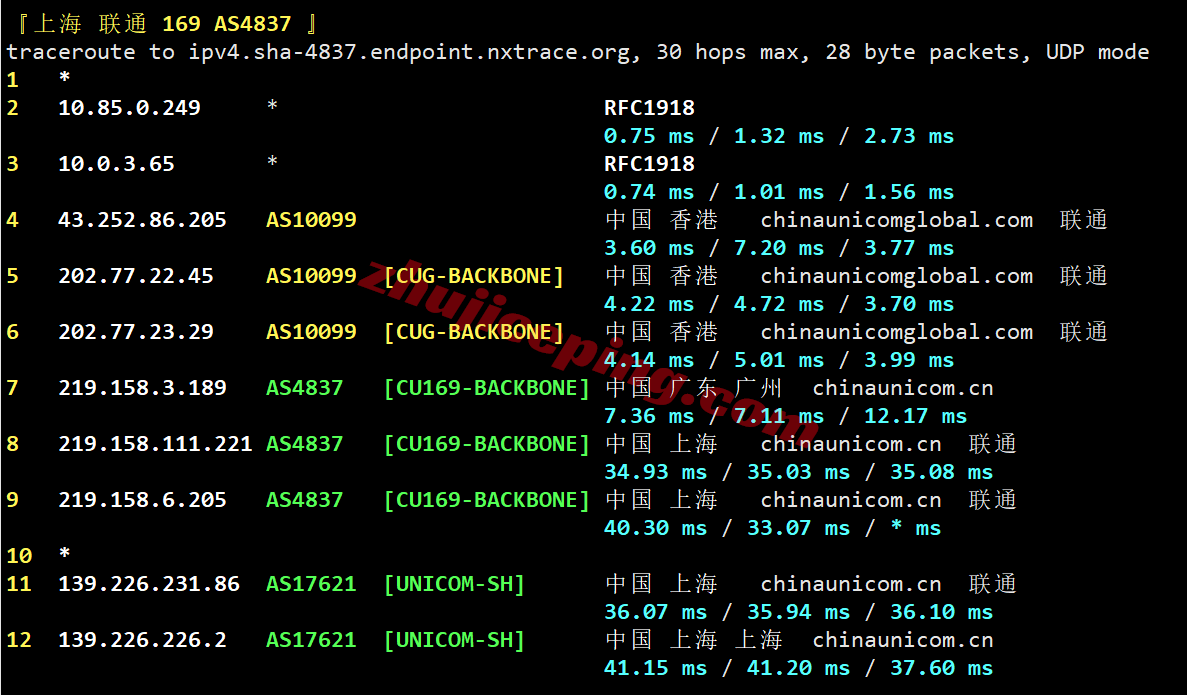The width and height of the screenshot is (1187, 695).
Task: Click chinaunicom.cn on hop 11 row
Action: (x=851, y=584)
